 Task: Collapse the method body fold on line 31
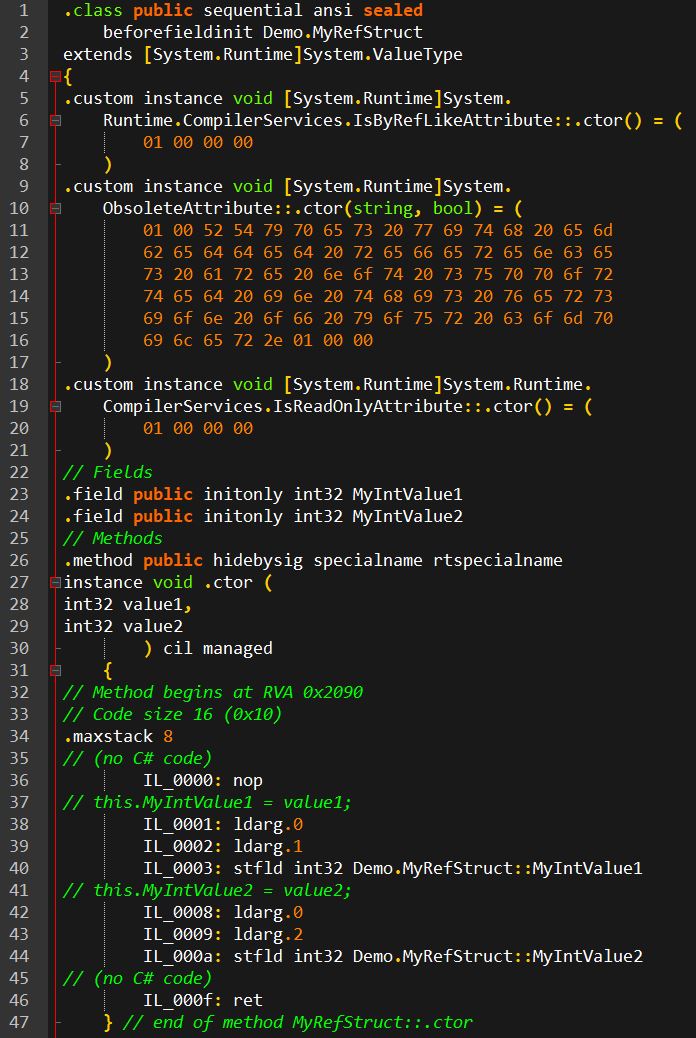54,670
